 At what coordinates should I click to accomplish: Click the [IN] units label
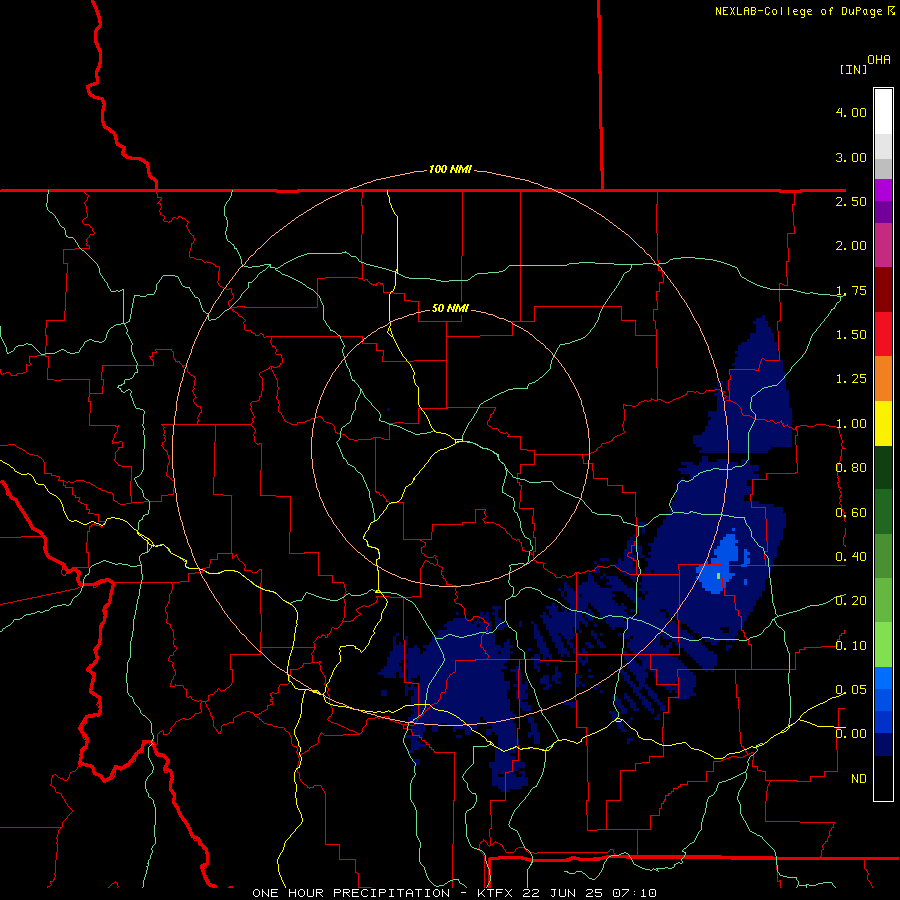853,69
